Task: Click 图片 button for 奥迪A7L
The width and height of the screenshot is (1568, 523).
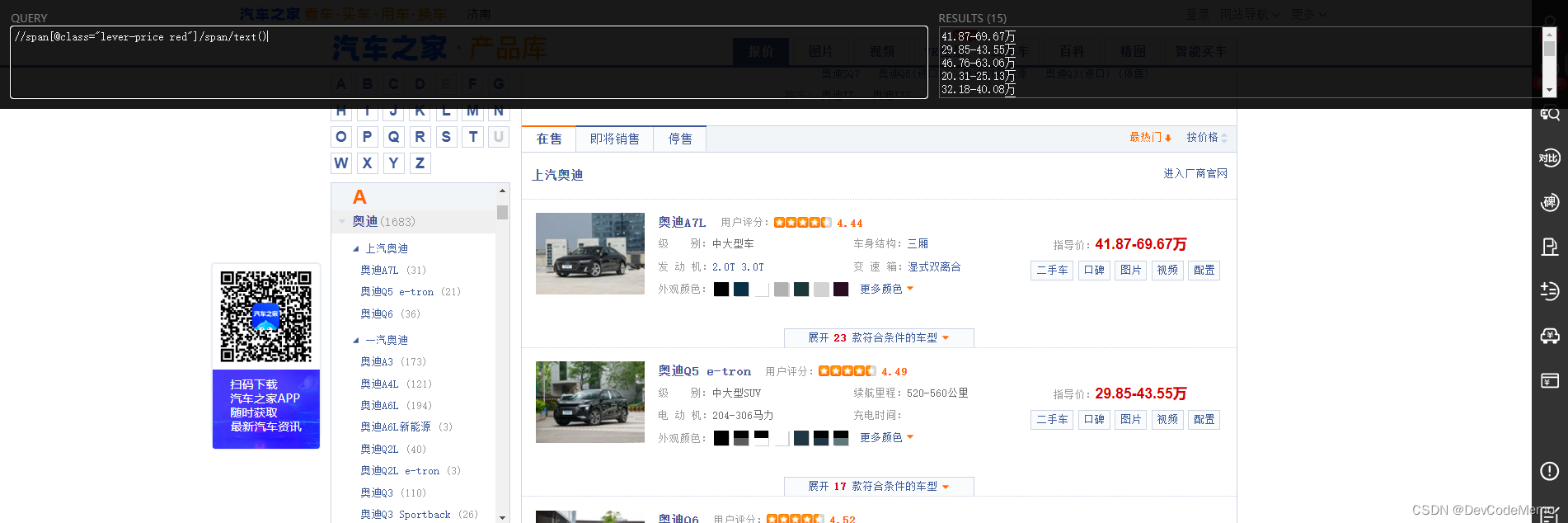Action: coord(1130,271)
